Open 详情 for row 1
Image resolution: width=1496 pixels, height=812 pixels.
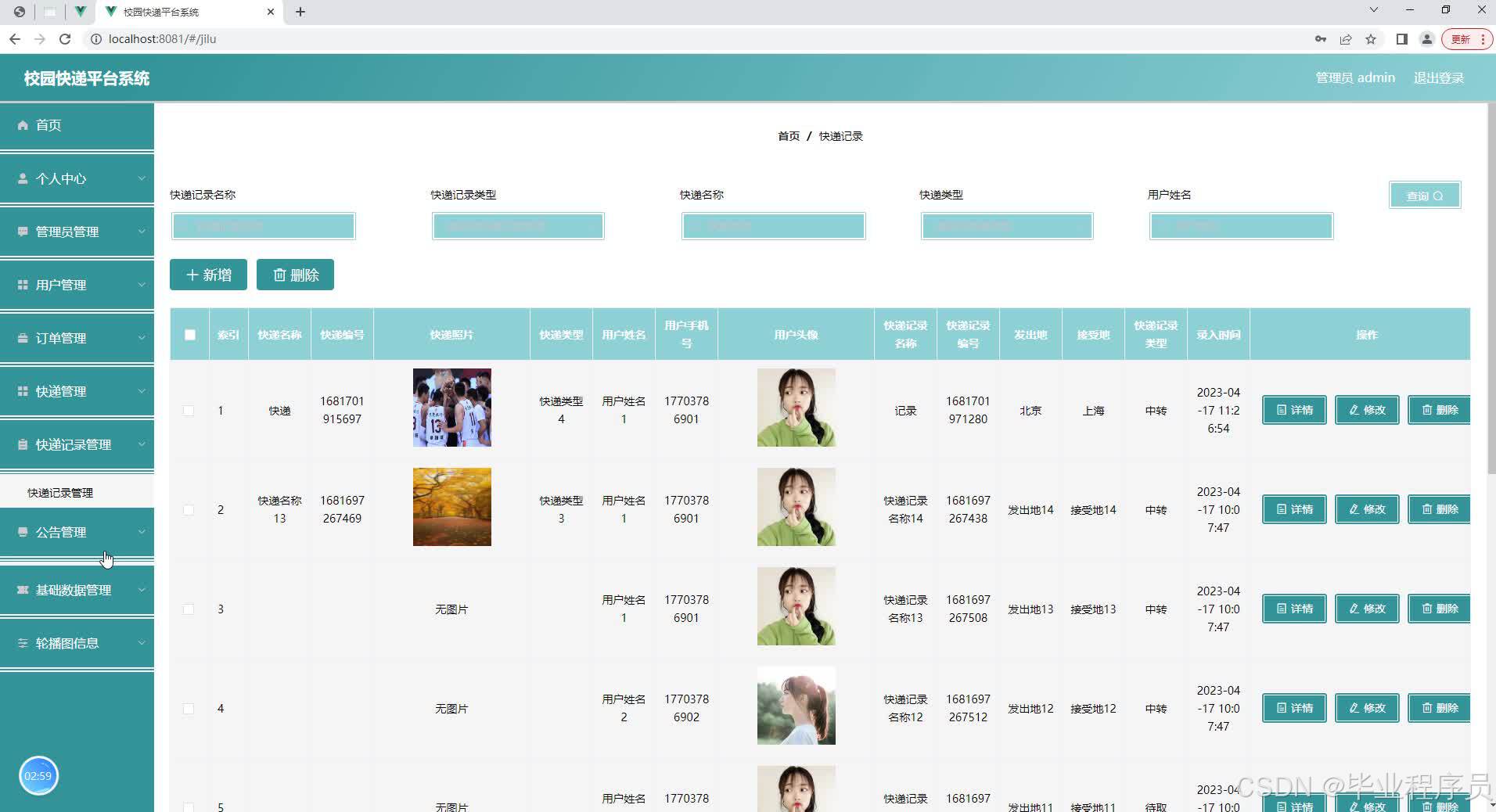click(x=1294, y=410)
